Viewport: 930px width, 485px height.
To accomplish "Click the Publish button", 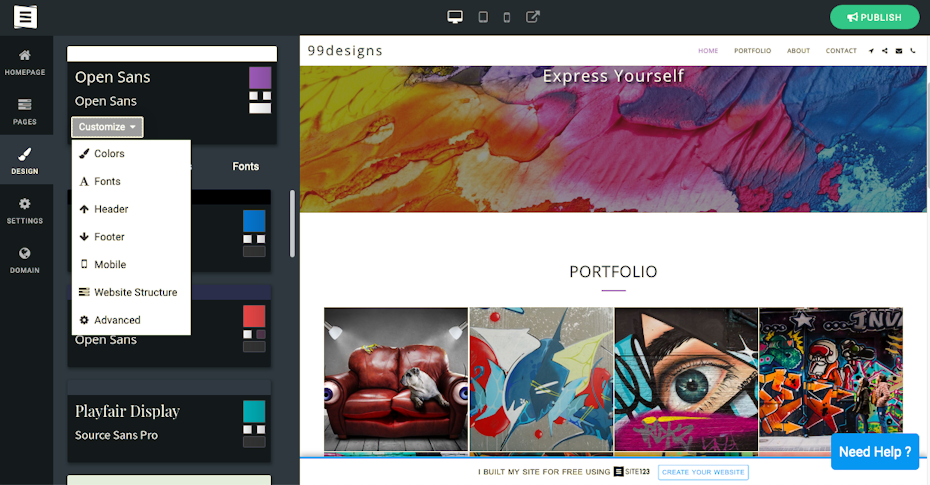I will 874,17.
